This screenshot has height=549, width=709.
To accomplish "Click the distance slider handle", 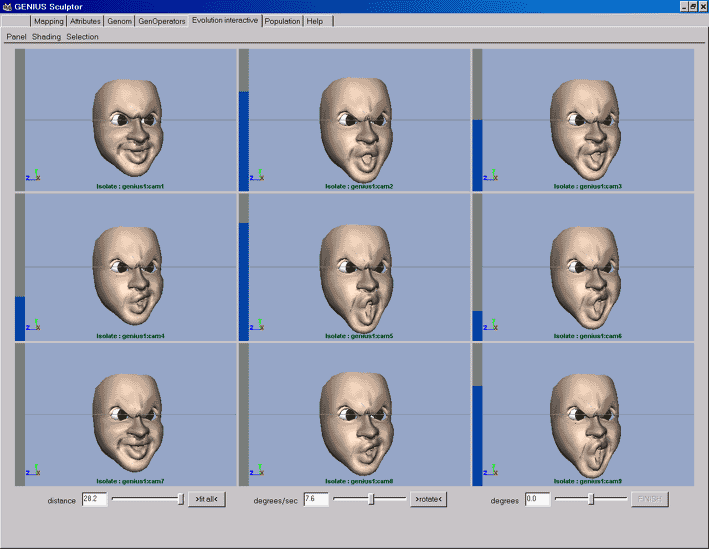I will pos(181,499).
